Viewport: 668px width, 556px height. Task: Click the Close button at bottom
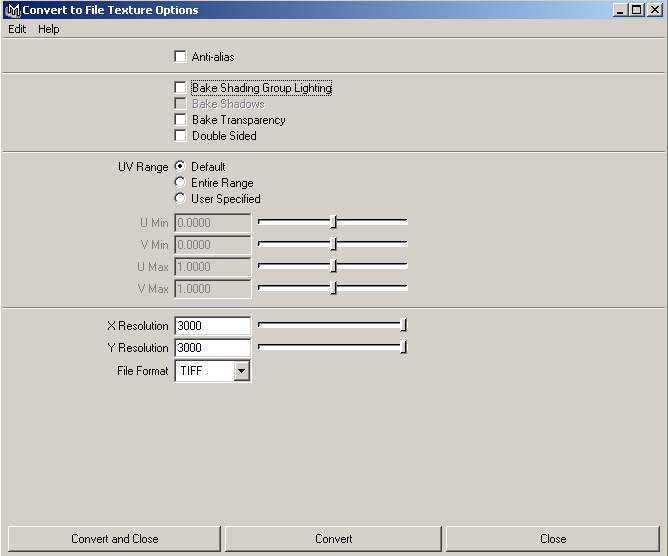click(x=553, y=539)
